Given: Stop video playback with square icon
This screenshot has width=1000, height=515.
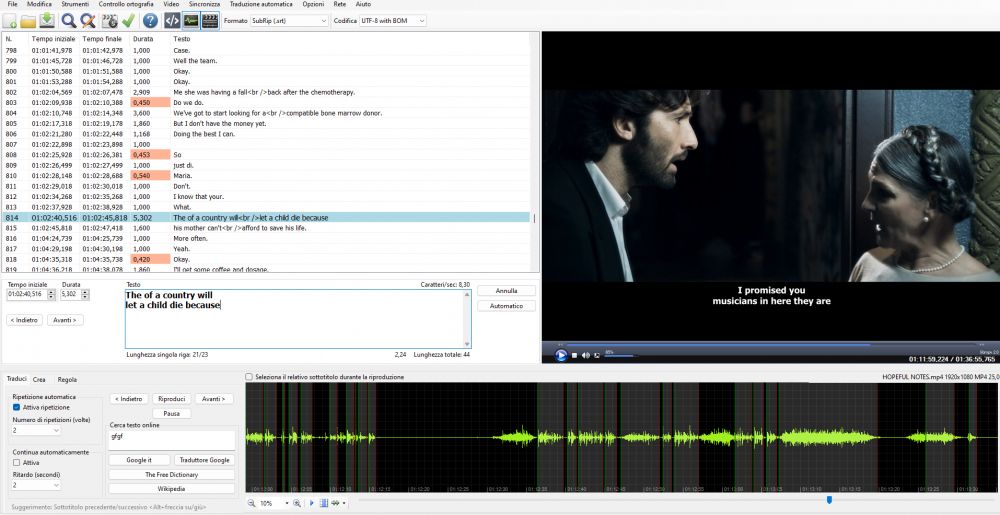Looking at the screenshot, I should [x=575, y=356].
